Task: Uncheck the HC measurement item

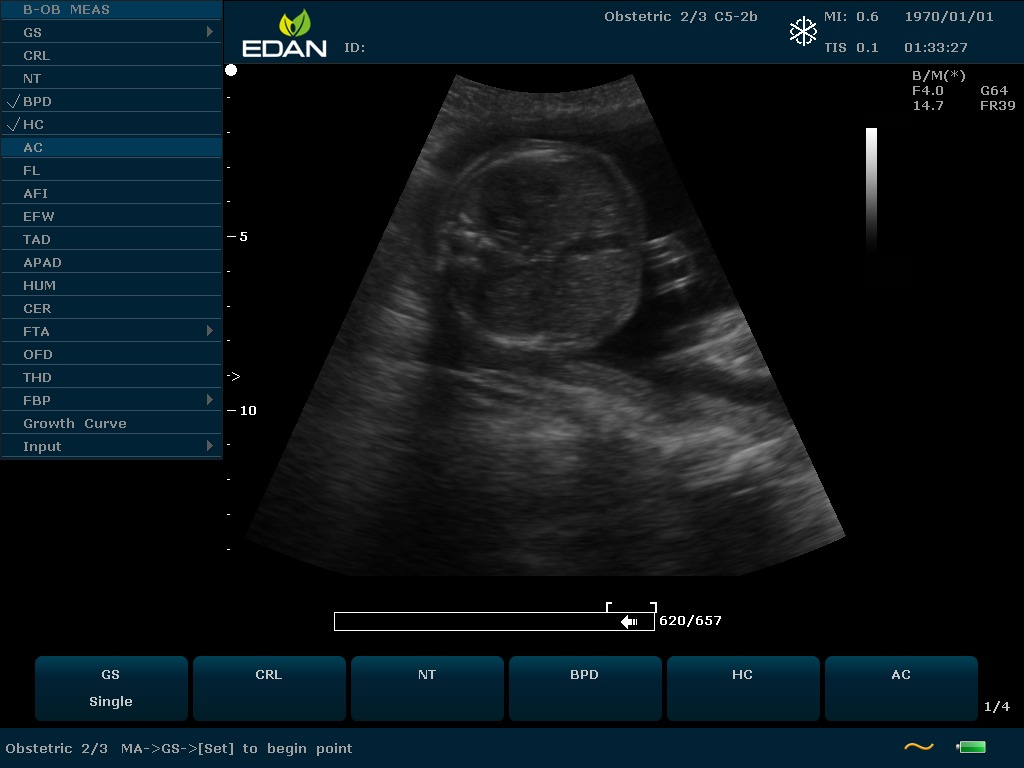Action: (x=33, y=124)
